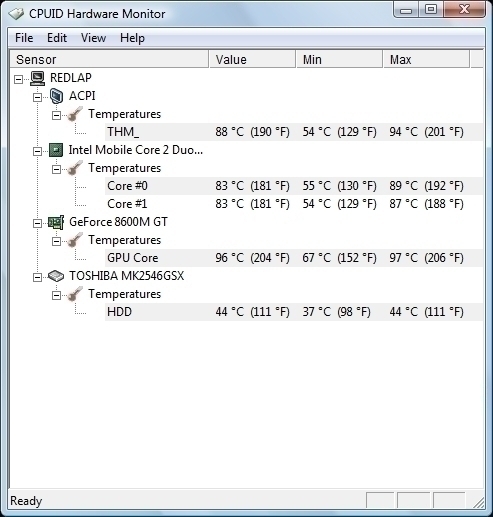Minimize the Hardware Monitor window
This screenshot has height=517, width=493.
pos(406,10)
